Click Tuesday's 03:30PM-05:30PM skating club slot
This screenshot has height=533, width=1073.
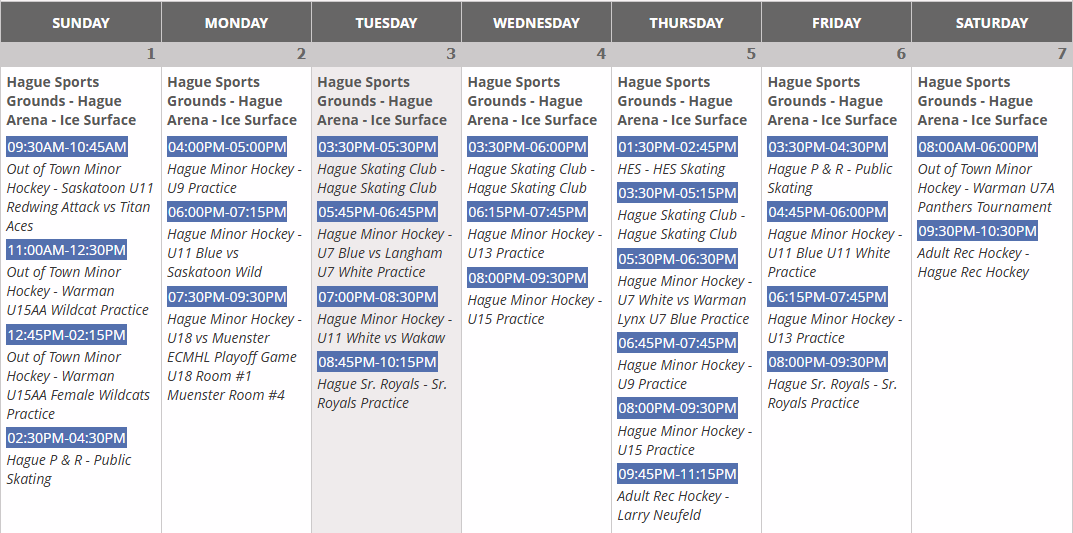377,147
